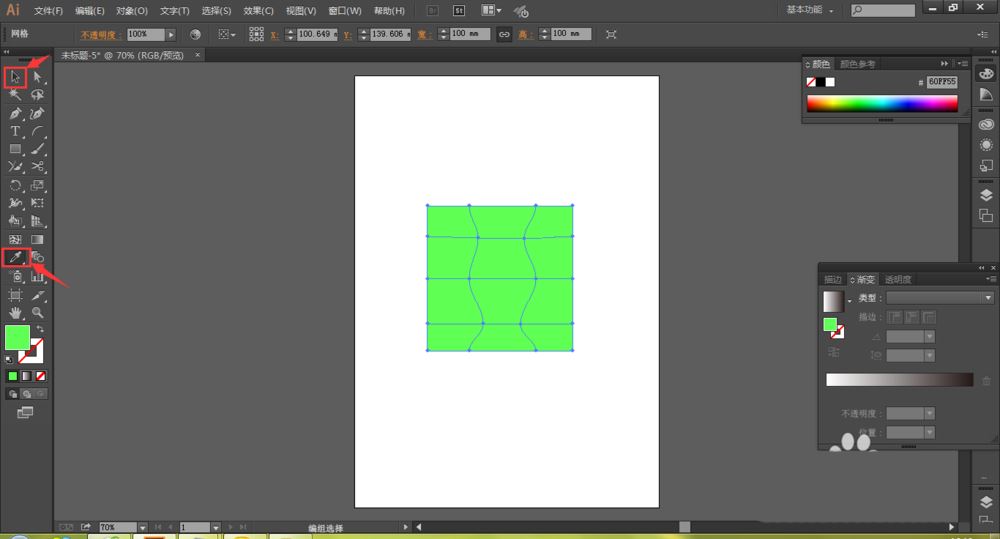The image size is (1000, 539).
Task: Select the Artboard tool
Action: coord(15,295)
